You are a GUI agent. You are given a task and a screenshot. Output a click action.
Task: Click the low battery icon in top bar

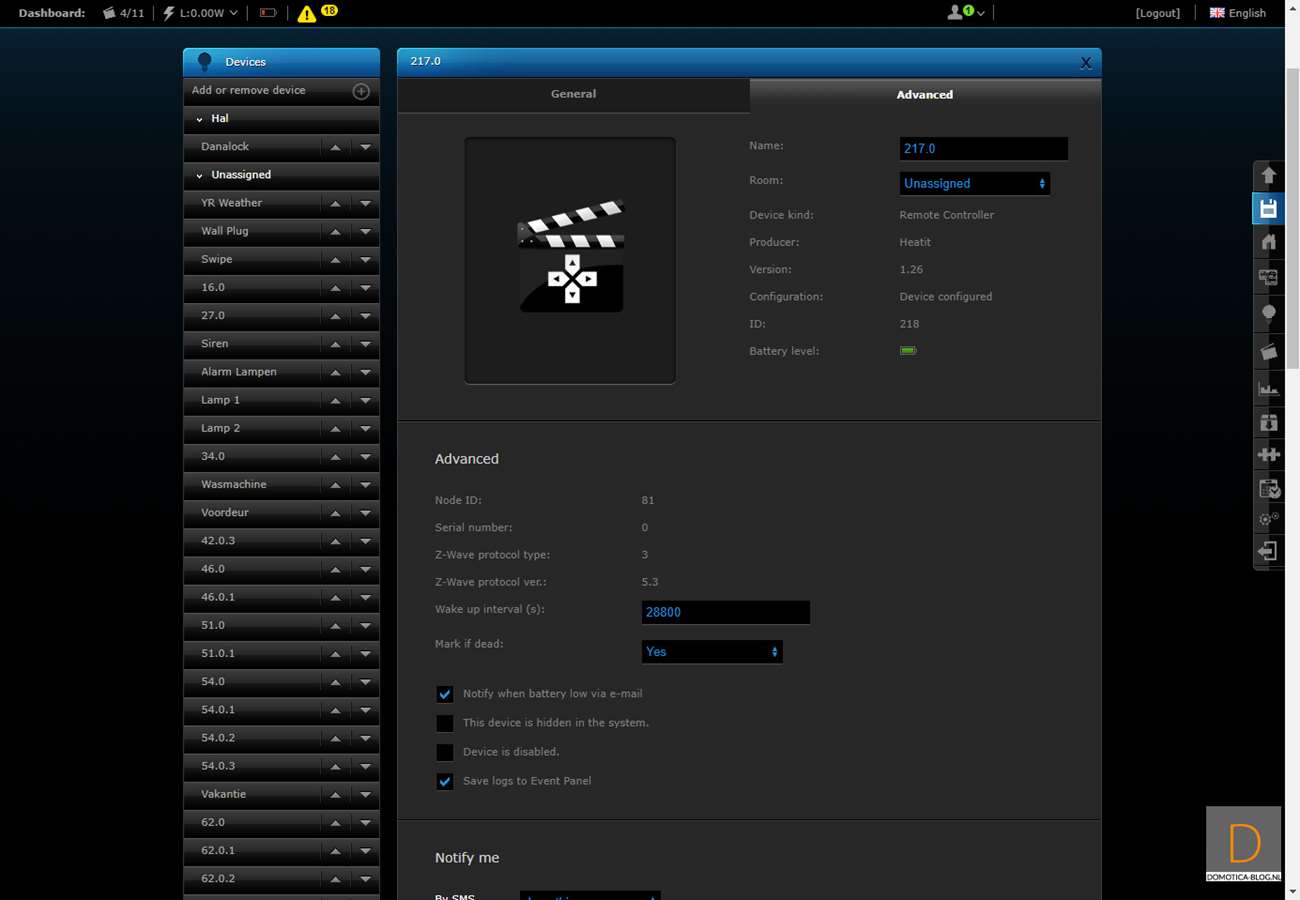coord(268,13)
